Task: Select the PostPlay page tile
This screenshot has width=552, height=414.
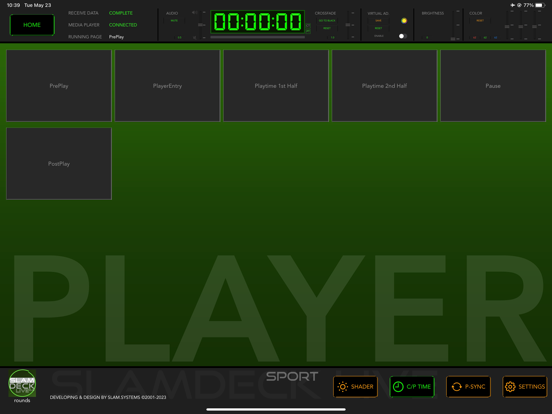Action: [x=59, y=164]
